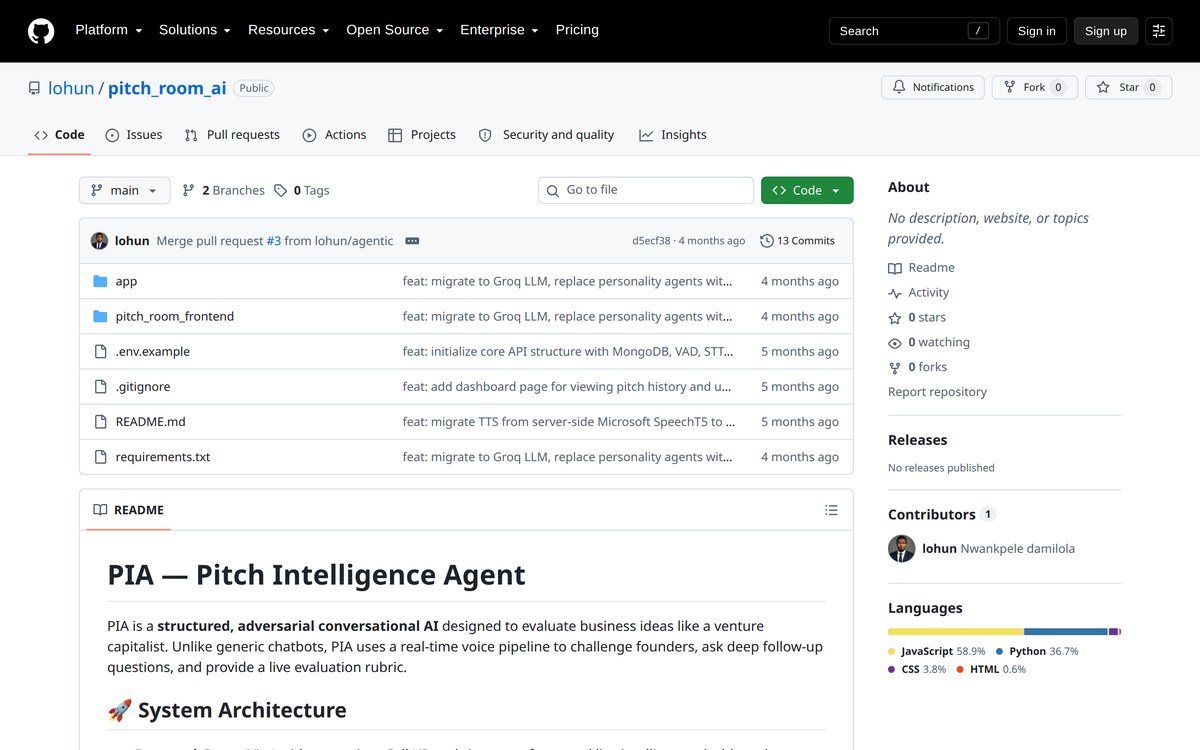Click the commit history clock icon
Screen dimensions: 1200x750
click(767, 241)
